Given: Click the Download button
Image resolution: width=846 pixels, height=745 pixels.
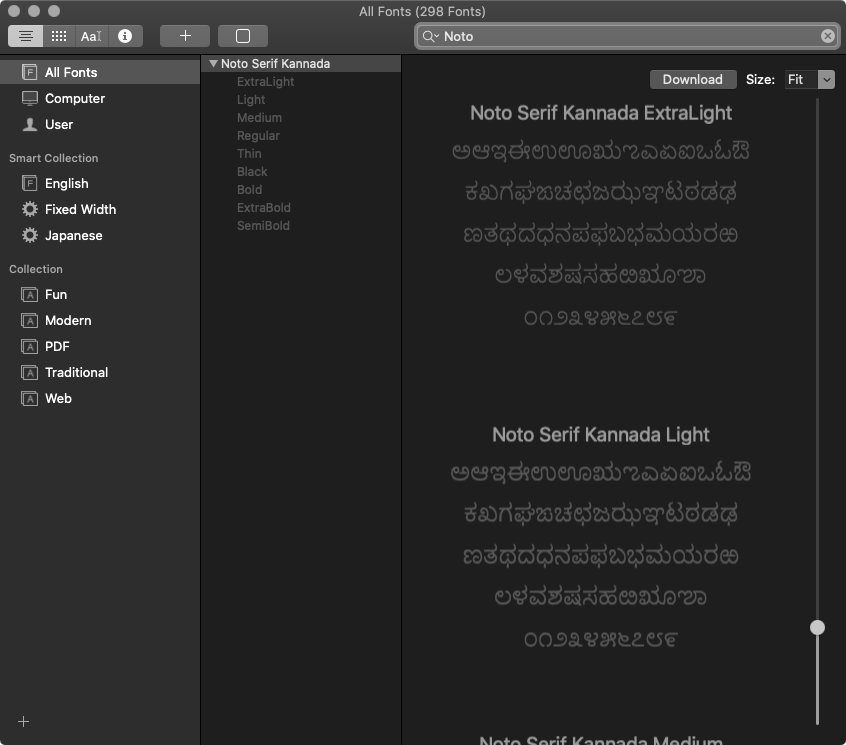Looking at the screenshot, I should click(693, 79).
